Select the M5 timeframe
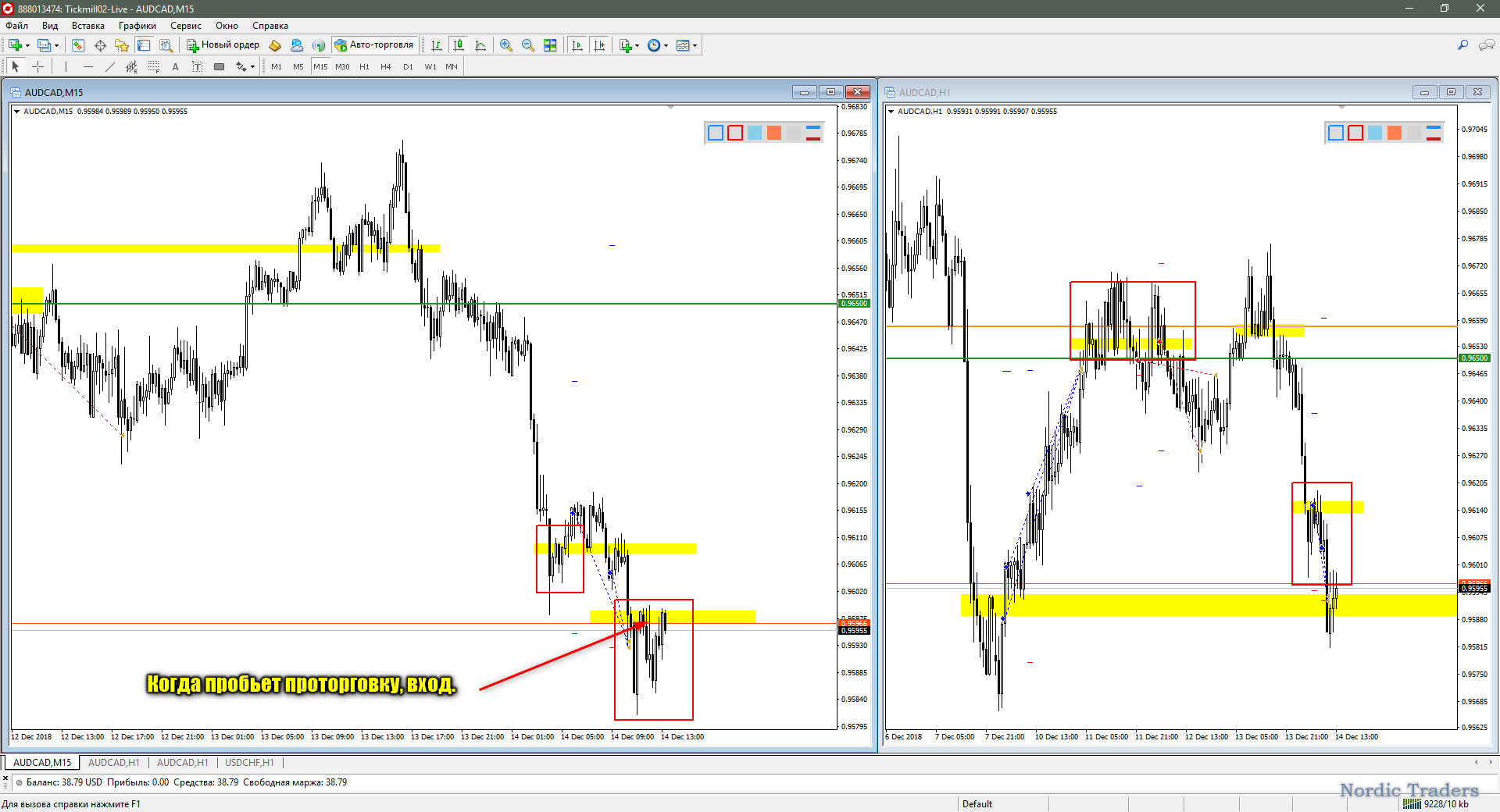Image resolution: width=1500 pixels, height=812 pixels. pos(298,67)
